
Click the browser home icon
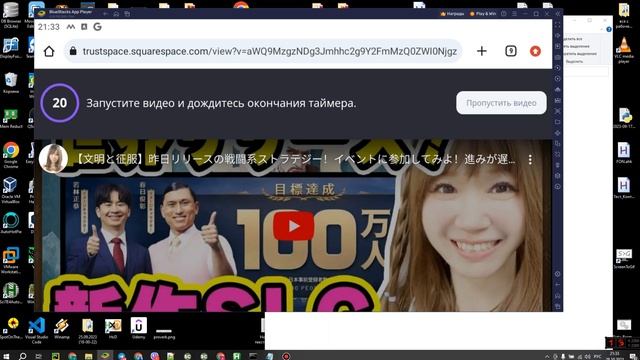pyautogui.click(x=49, y=51)
